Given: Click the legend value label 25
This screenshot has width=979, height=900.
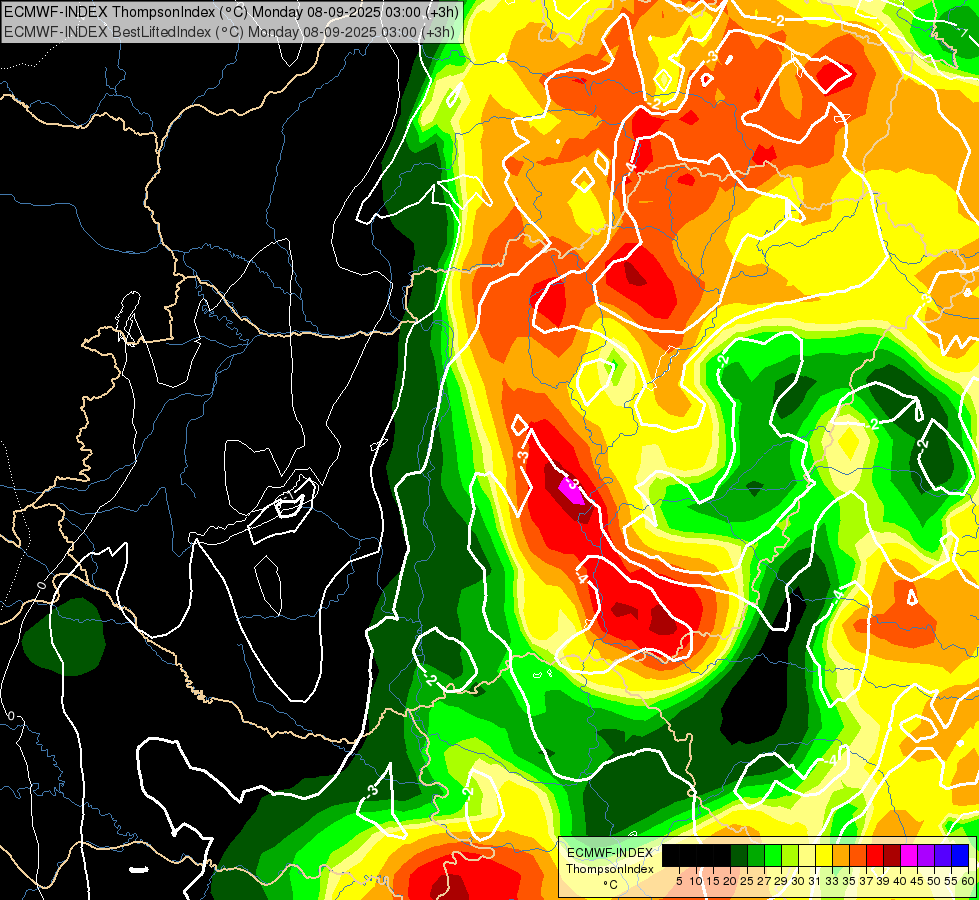Looking at the screenshot, I should tap(747, 881).
